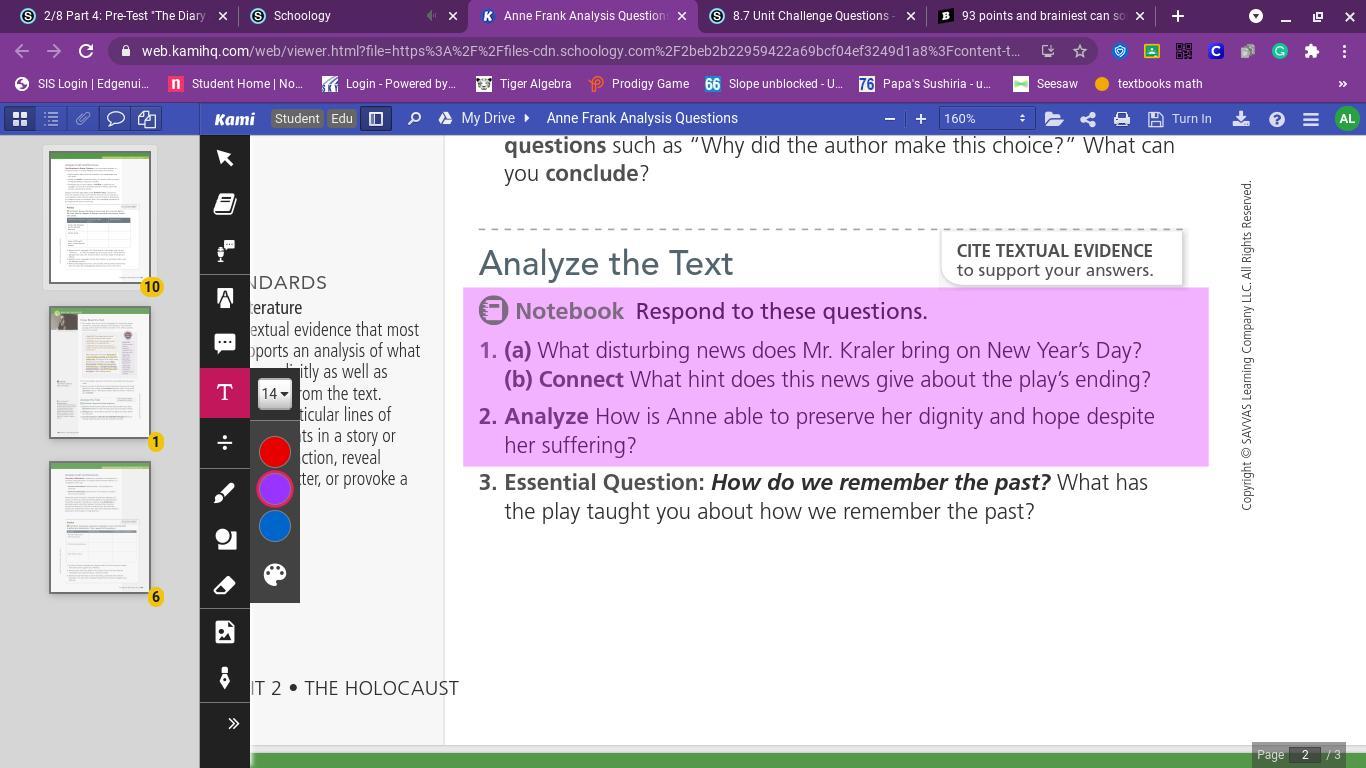This screenshot has width=1366, height=768.
Task: Select the Comment tool in sidebar
Action: click(x=225, y=343)
